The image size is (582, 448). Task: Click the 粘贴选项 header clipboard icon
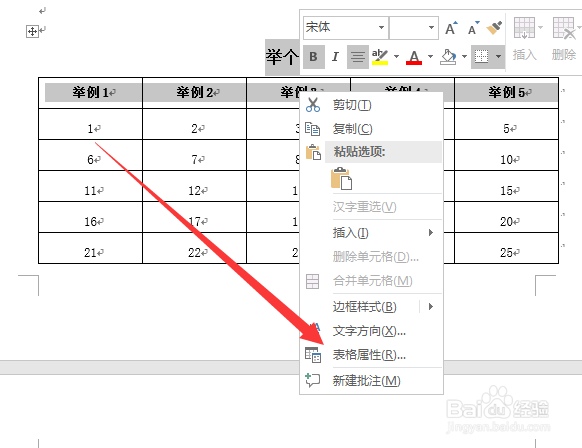coord(313,152)
